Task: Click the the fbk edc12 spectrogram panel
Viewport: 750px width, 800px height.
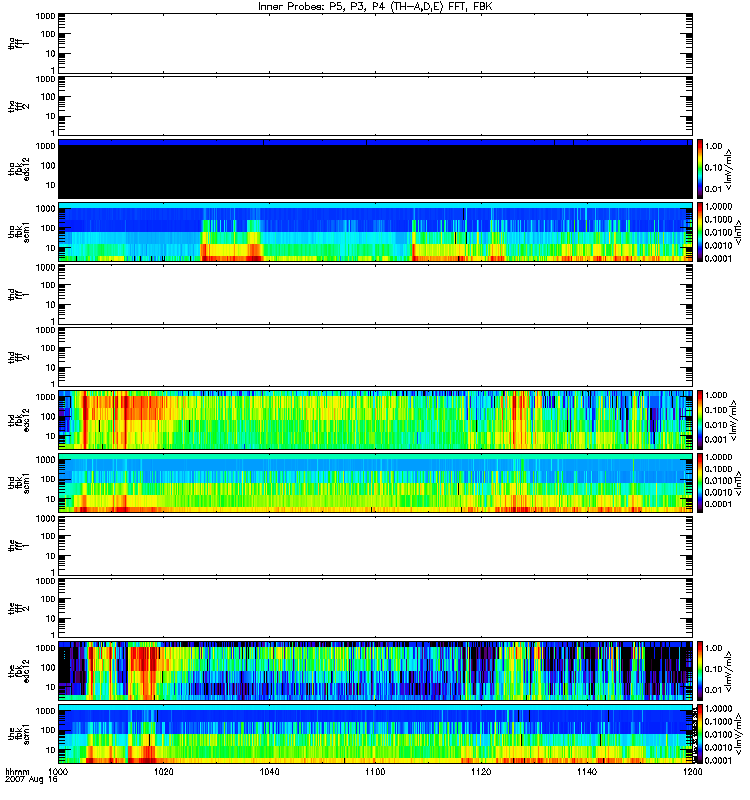Action: click(376, 671)
